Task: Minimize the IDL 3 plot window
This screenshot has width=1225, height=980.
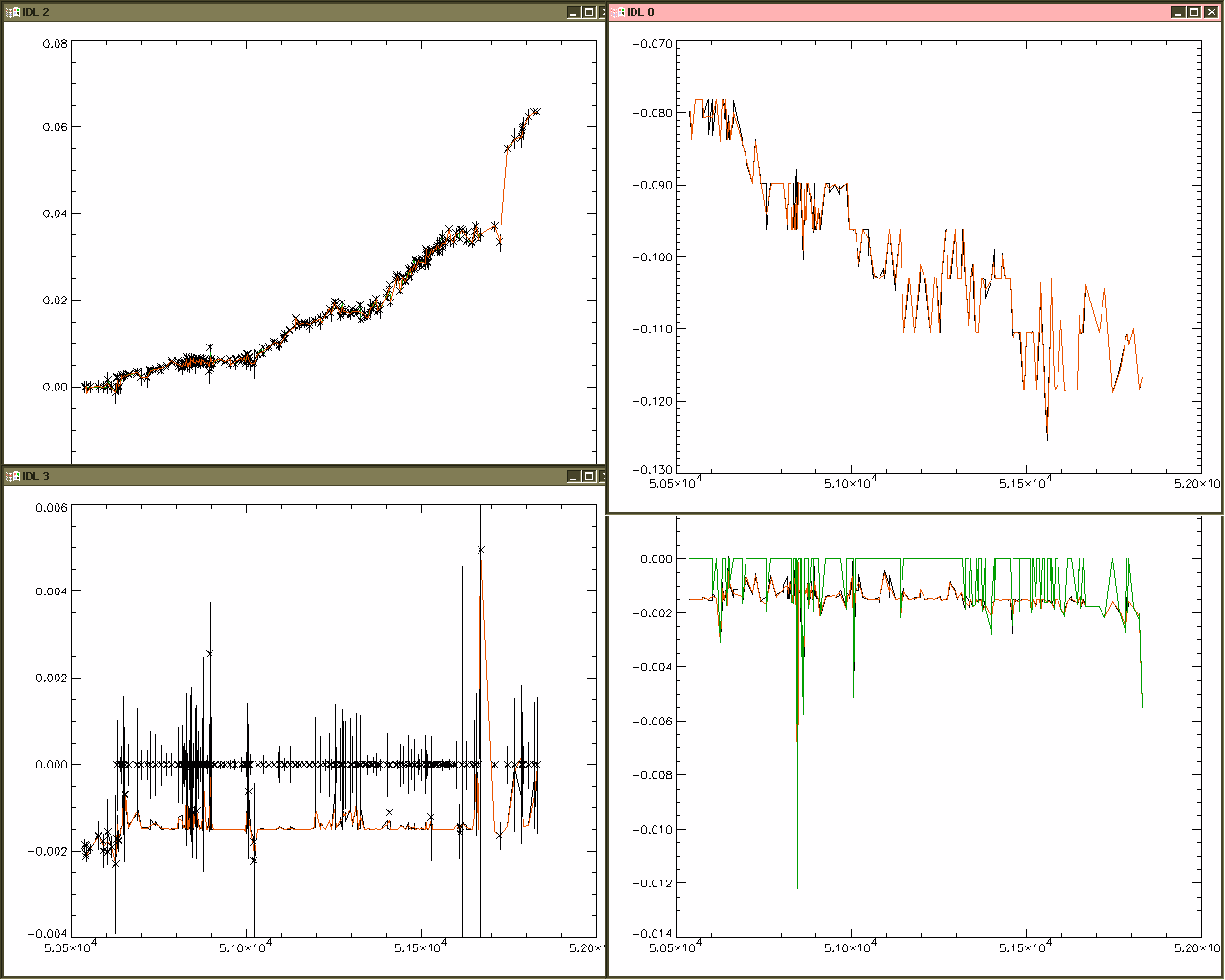Action: pyautogui.click(x=572, y=477)
